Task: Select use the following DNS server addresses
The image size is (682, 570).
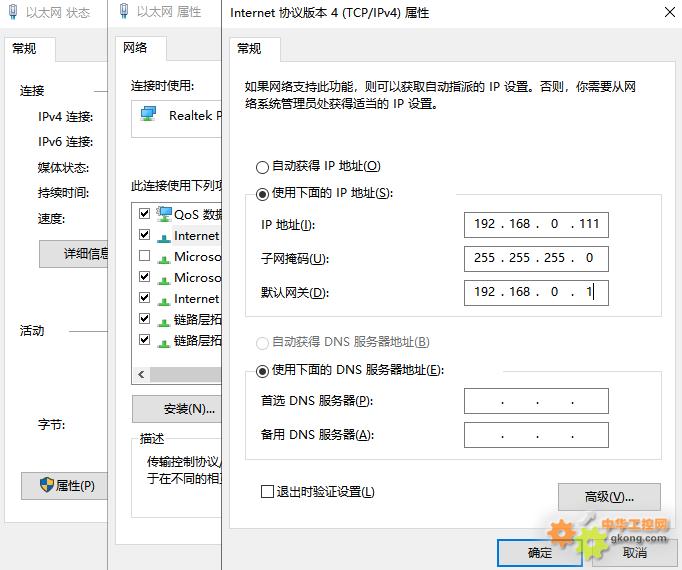Action: [263, 371]
